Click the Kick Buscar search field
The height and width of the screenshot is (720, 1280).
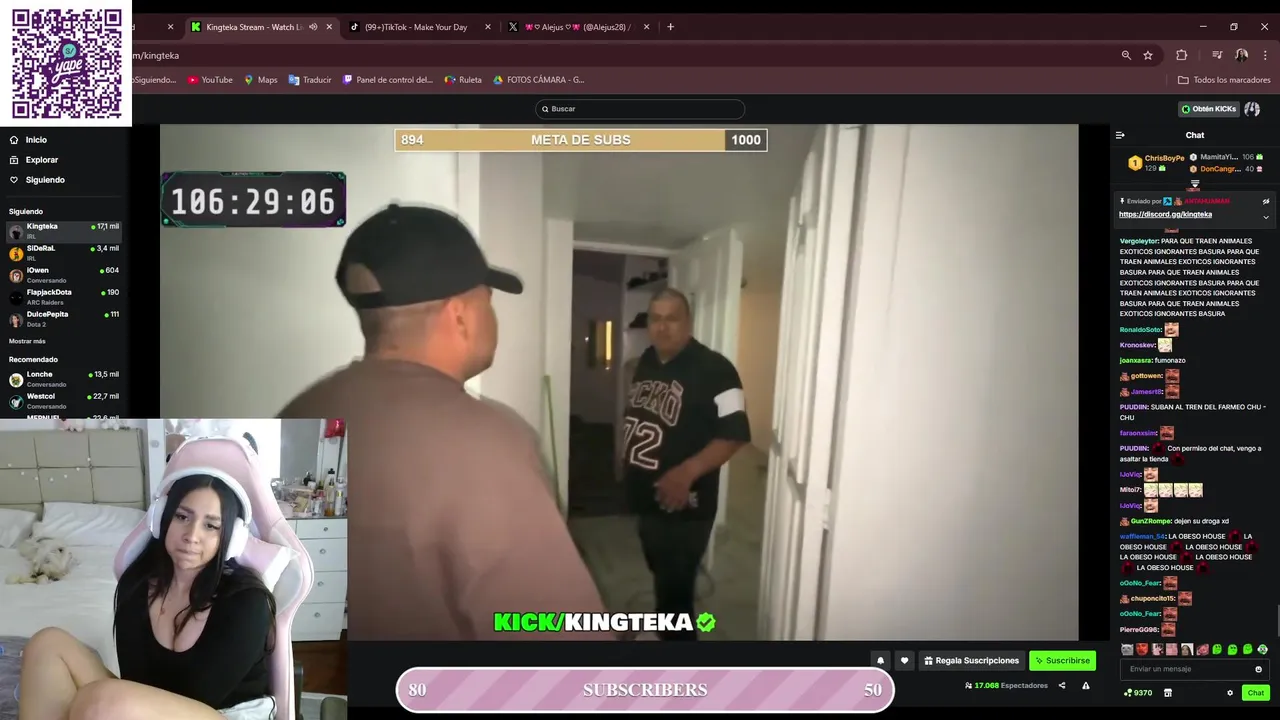[x=640, y=109]
